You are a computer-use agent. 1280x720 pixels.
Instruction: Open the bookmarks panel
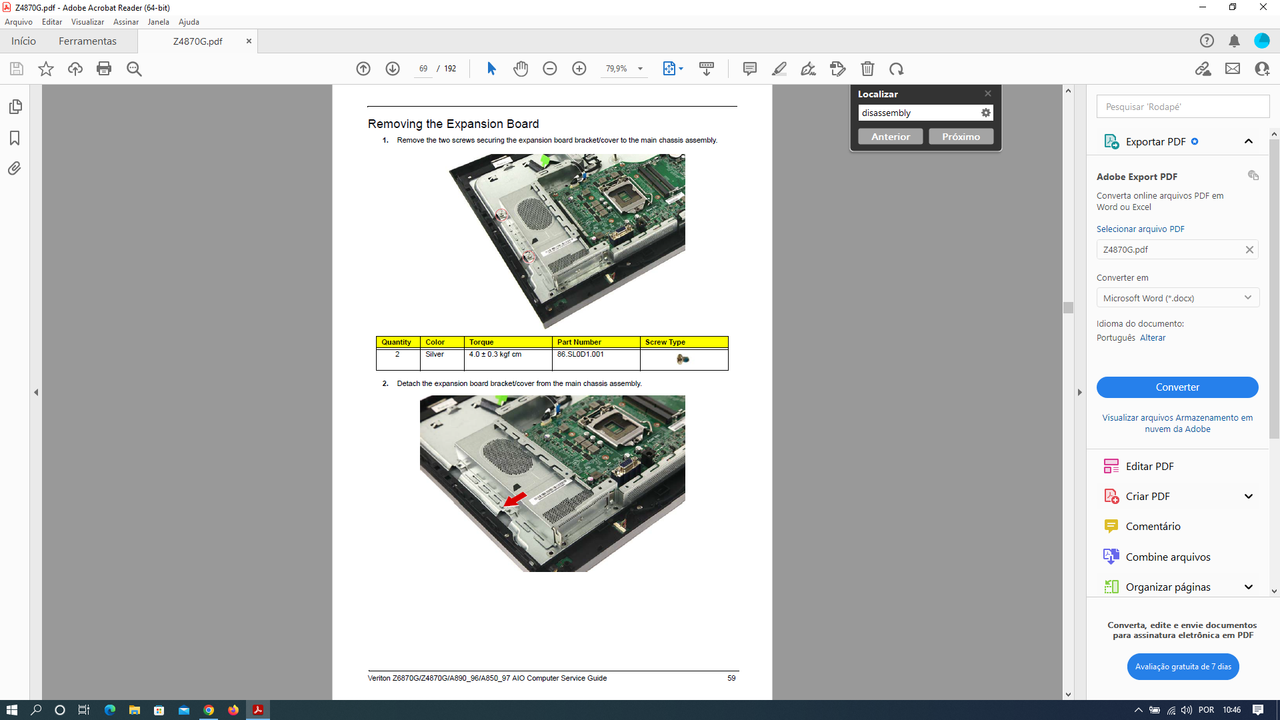coord(15,138)
